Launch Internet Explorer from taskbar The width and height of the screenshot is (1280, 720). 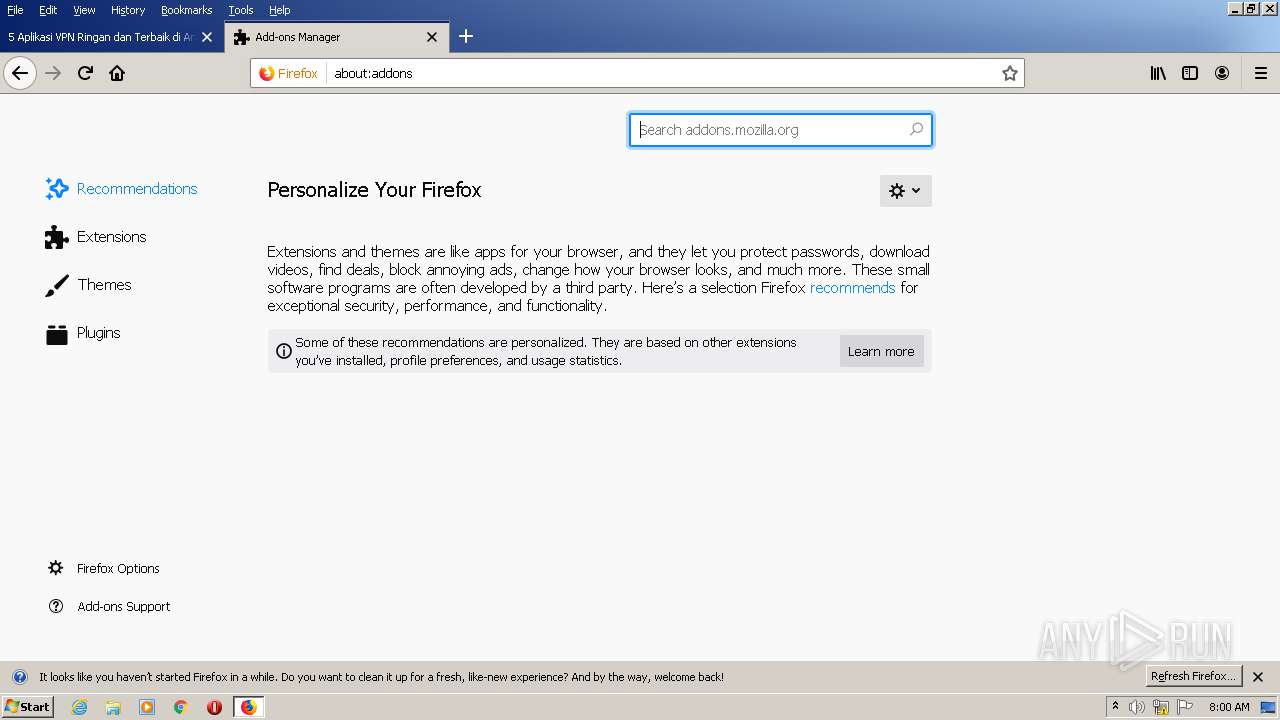[80, 707]
